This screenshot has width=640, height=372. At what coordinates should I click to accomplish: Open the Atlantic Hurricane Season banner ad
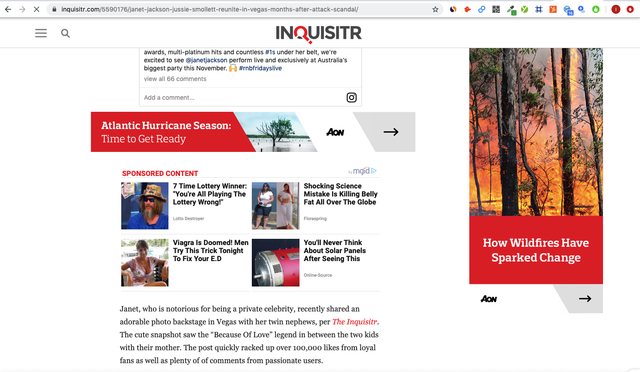tap(253, 132)
